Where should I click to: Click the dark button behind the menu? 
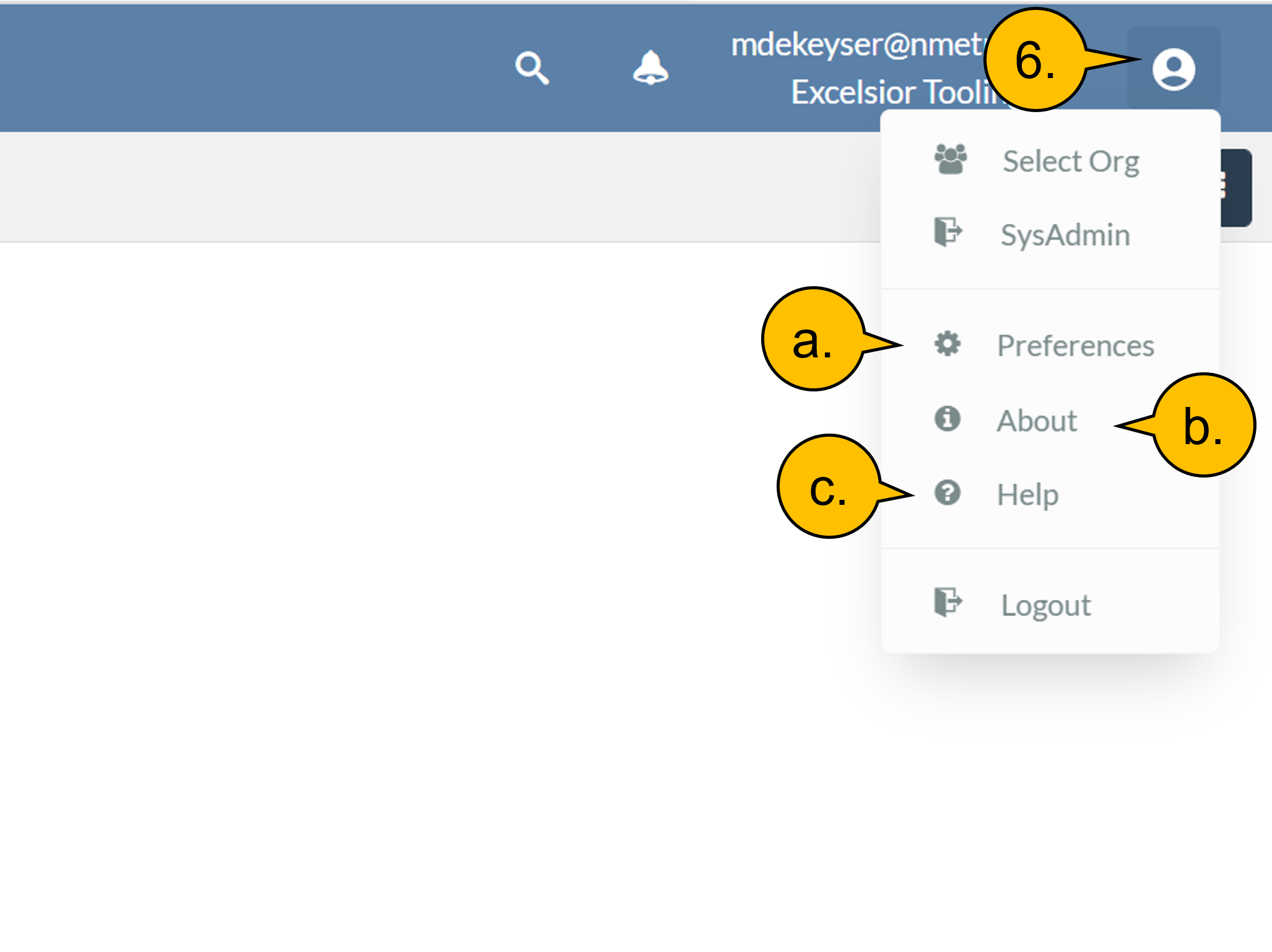tap(1236, 188)
